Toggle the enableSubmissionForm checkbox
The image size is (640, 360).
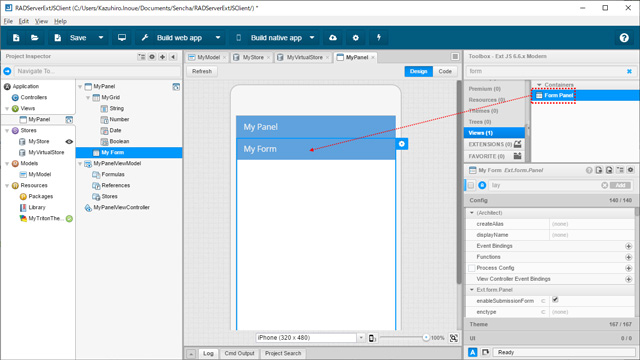point(555,300)
